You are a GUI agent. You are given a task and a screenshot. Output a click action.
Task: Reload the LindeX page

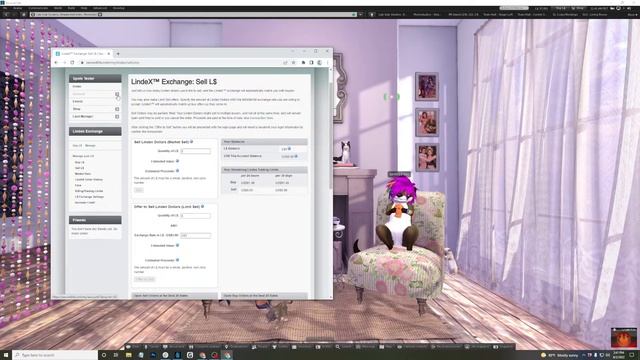tap(72, 62)
